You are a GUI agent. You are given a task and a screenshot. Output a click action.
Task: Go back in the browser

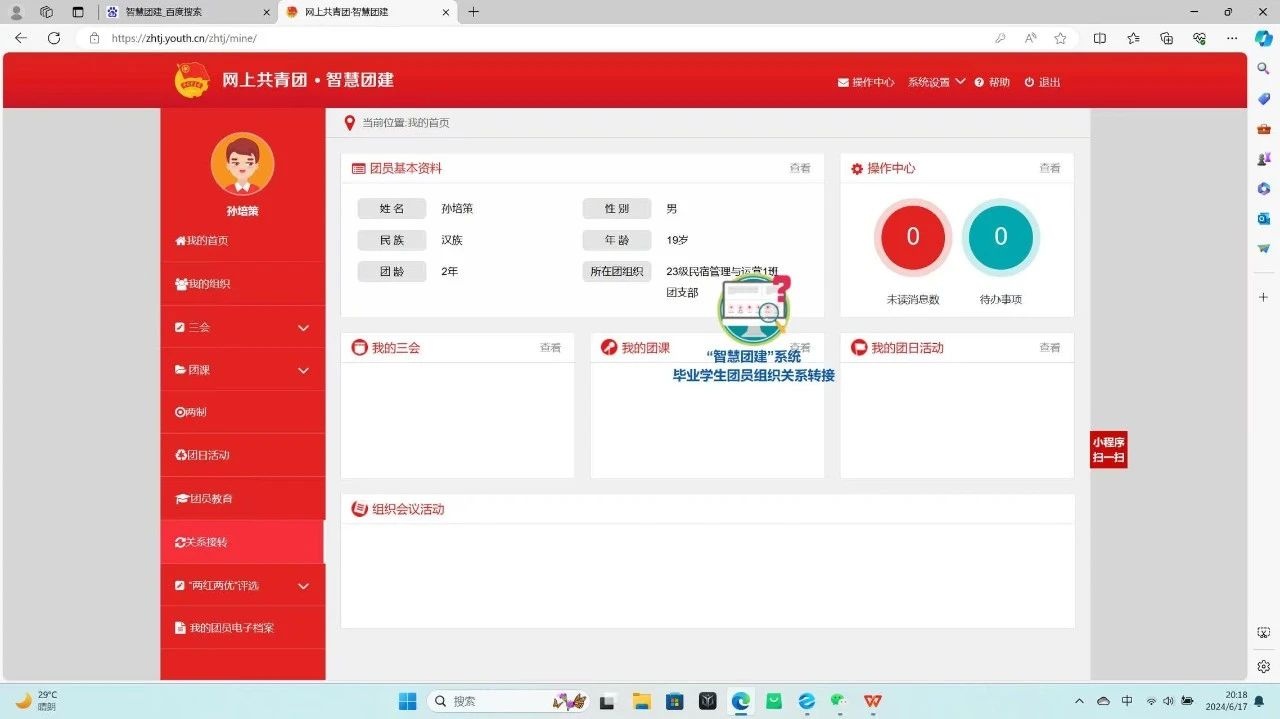coord(21,38)
